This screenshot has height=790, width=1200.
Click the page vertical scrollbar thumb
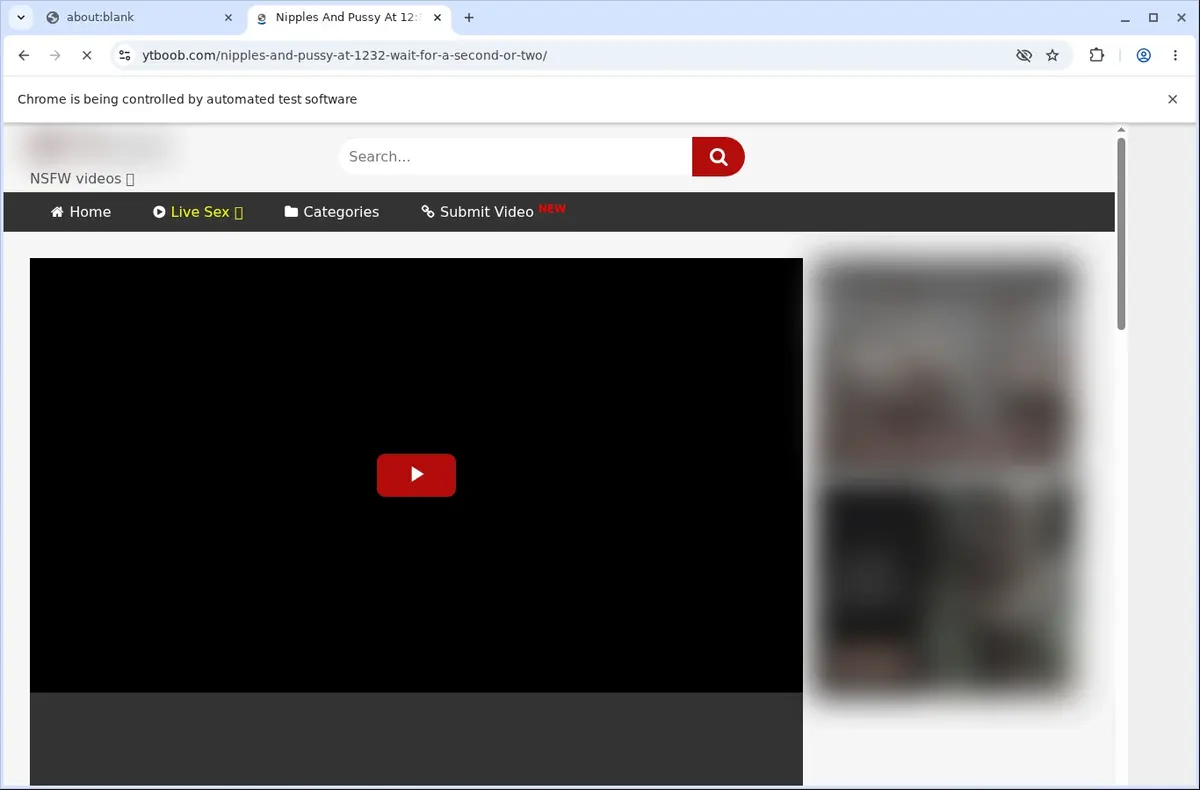point(1121,233)
